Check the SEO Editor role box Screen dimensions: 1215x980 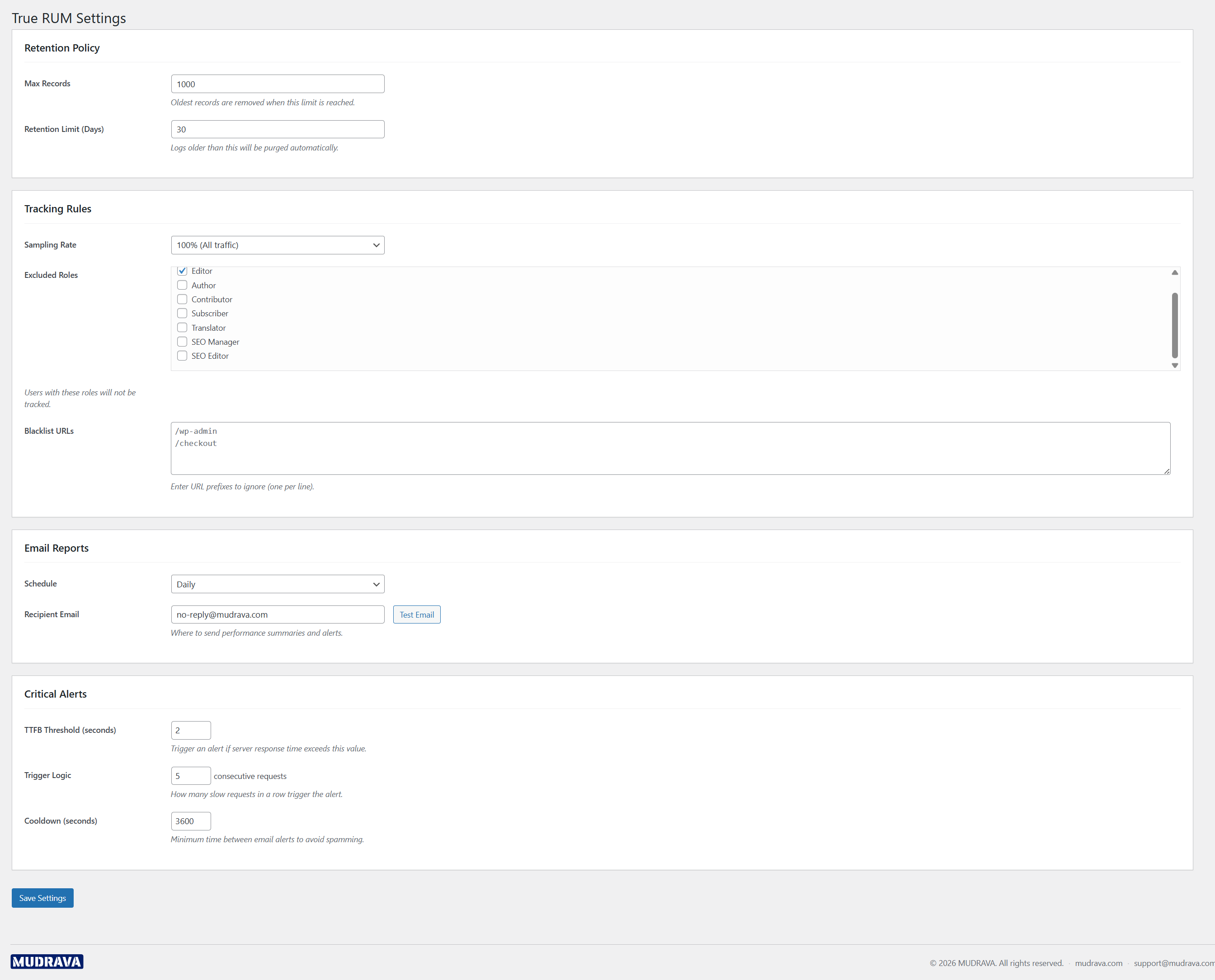coord(182,356)
